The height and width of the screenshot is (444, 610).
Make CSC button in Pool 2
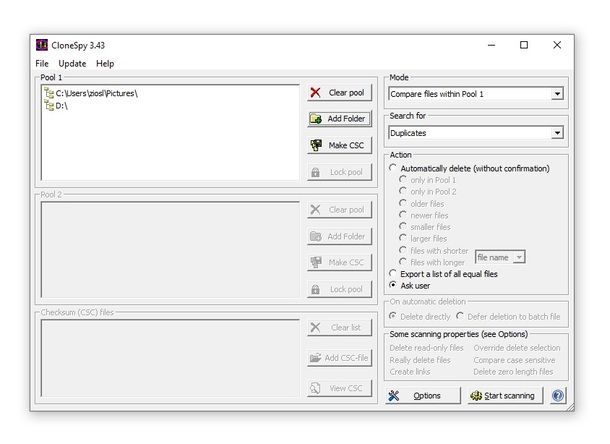tap(339, 263)
